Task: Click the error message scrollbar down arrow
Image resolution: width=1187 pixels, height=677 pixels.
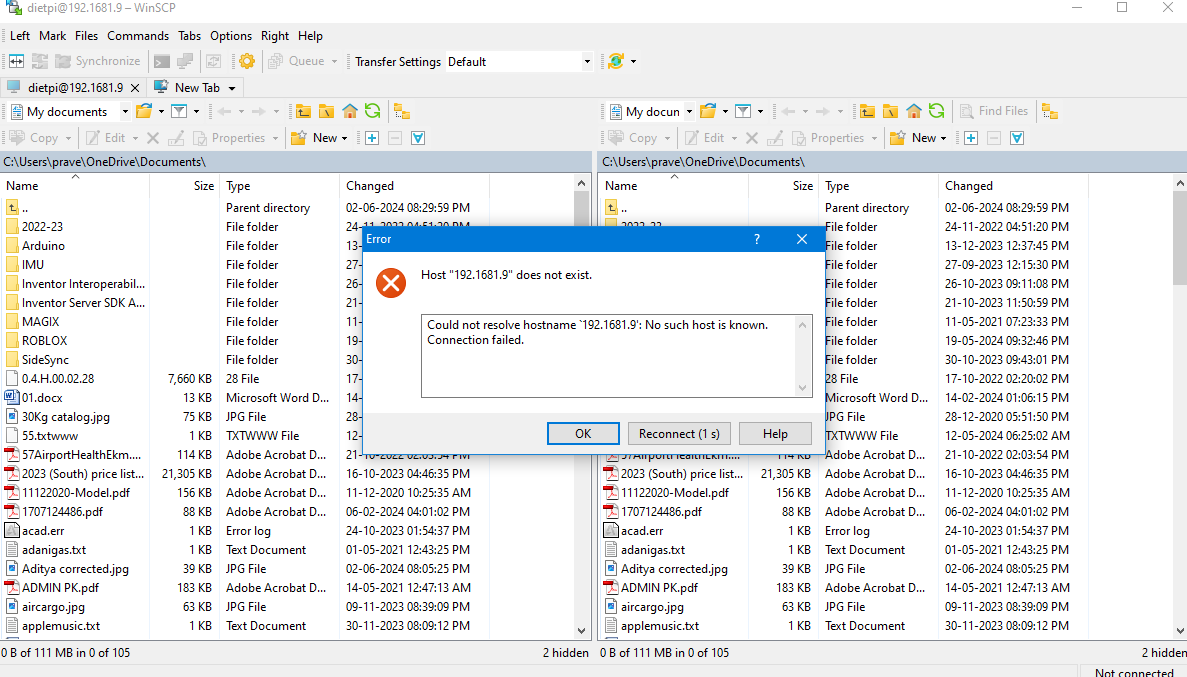Action: (802, 388)
